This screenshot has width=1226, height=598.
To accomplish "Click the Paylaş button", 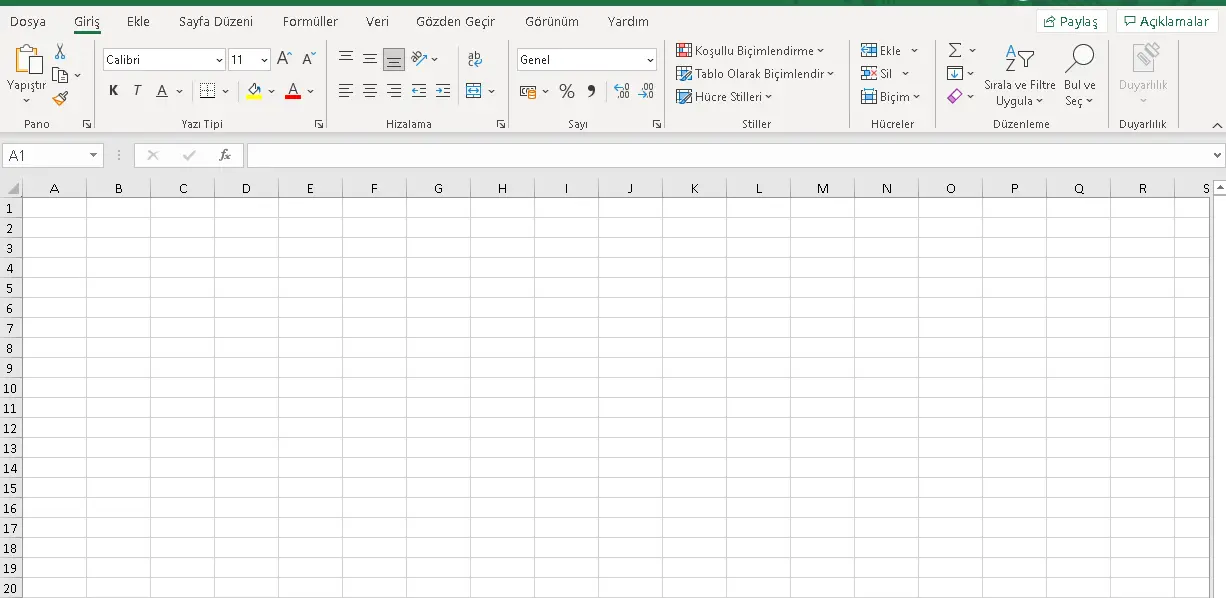I will [1071, 21].
